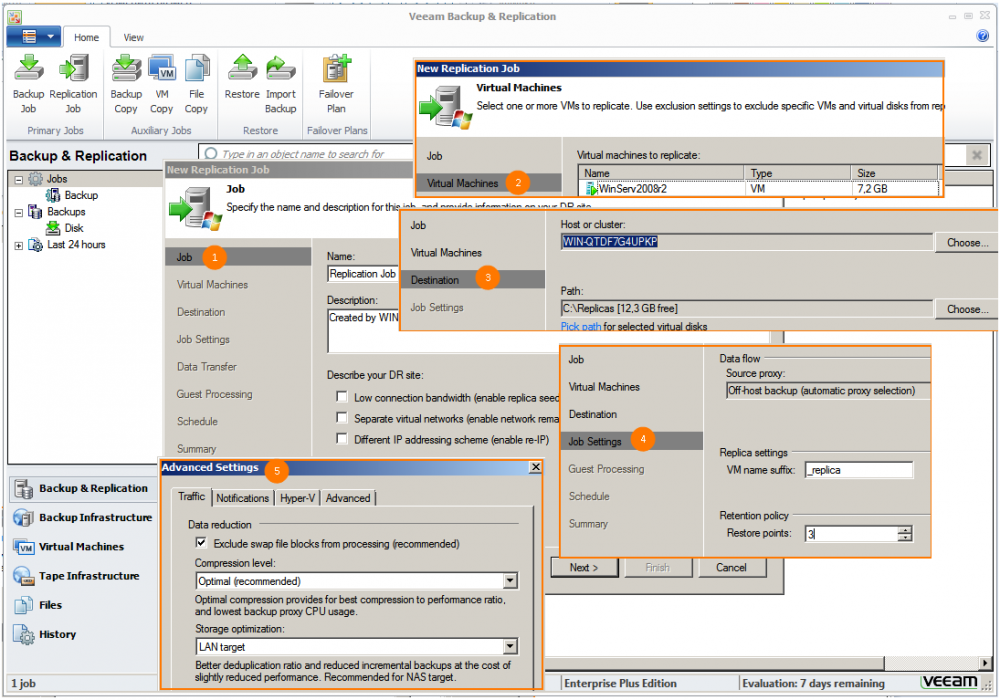
Task: Click the replication job Name input field
Action: 363,273
